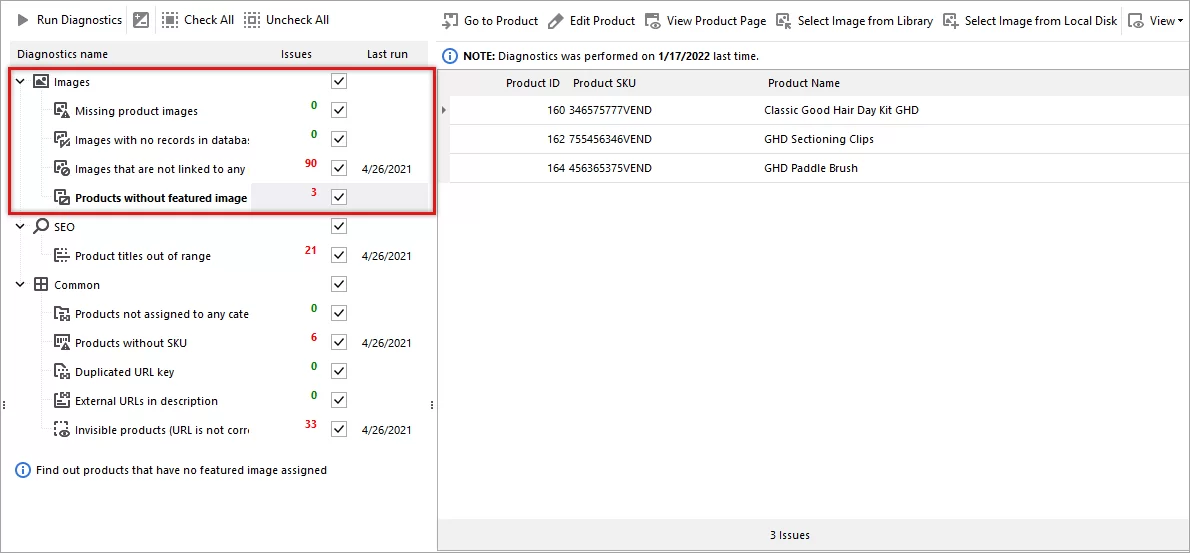Click the Edit Product pencil icon

[x=556, y=21]
